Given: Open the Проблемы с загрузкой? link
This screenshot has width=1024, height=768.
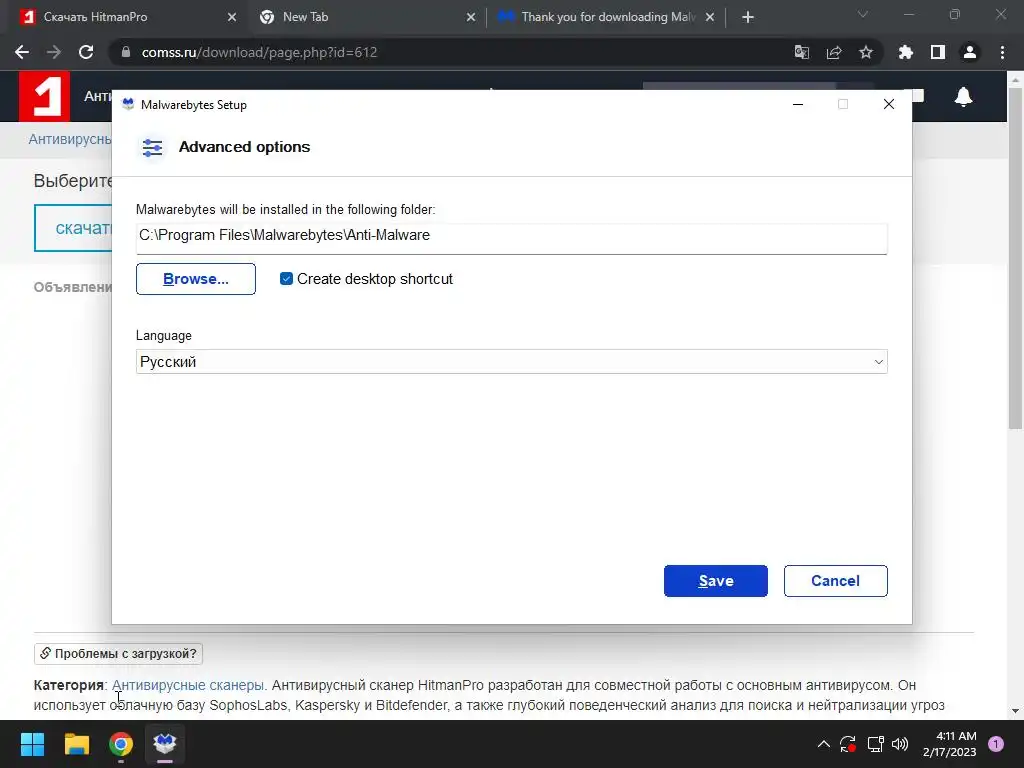Looking at the screenshot, I should pyautogui.click(x=118, y=654).
